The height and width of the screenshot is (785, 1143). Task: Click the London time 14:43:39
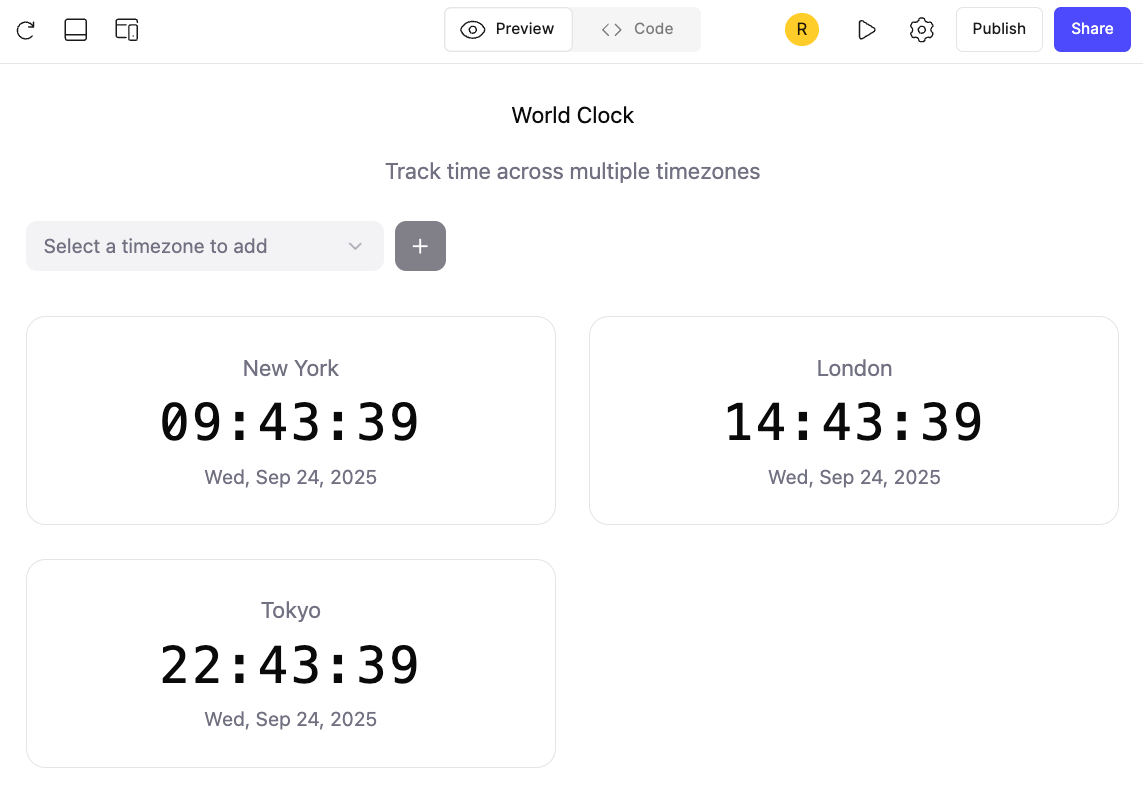pyautogui.click(x=853, y=422)
